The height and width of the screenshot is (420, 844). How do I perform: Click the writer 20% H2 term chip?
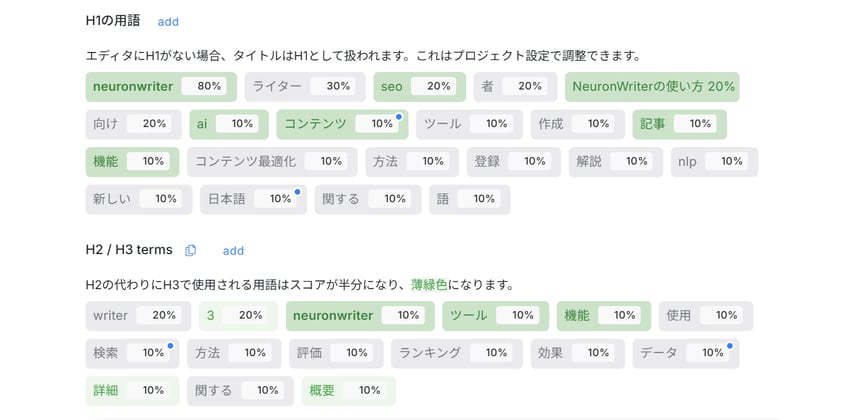pyautogui.click(x=137, y=316)
